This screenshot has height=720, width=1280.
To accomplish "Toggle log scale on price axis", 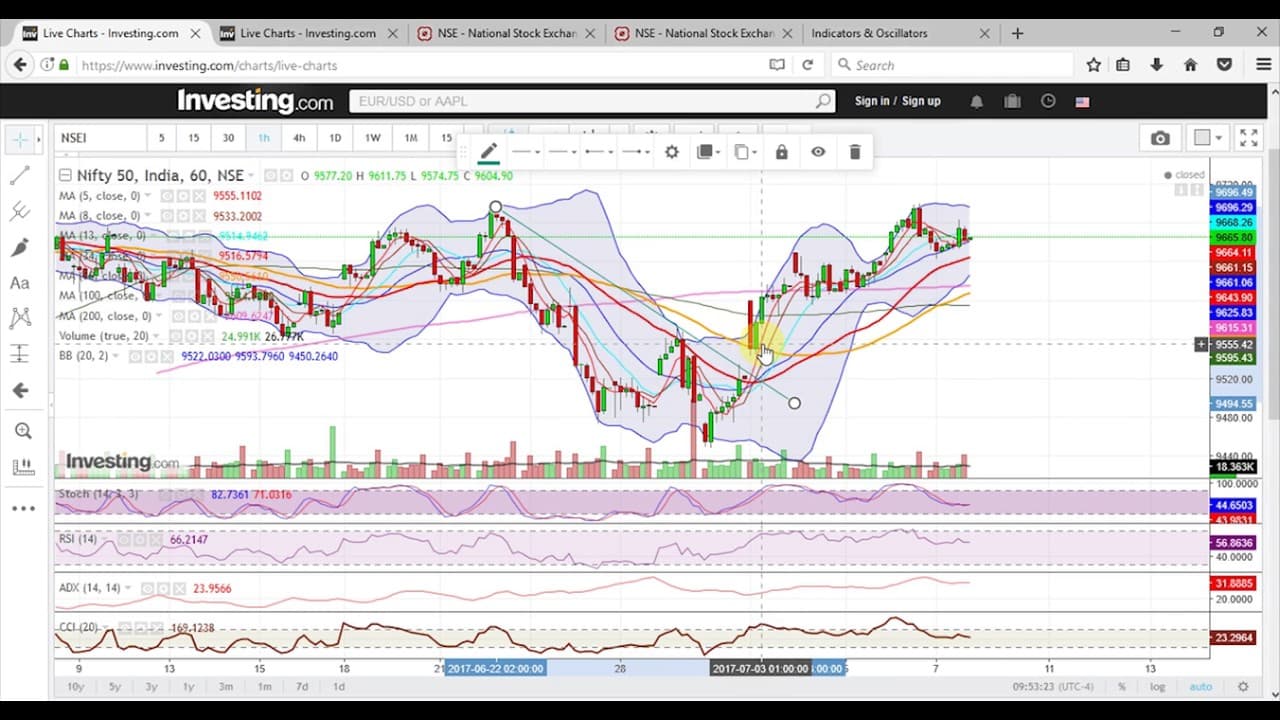I will [1157, 687].
